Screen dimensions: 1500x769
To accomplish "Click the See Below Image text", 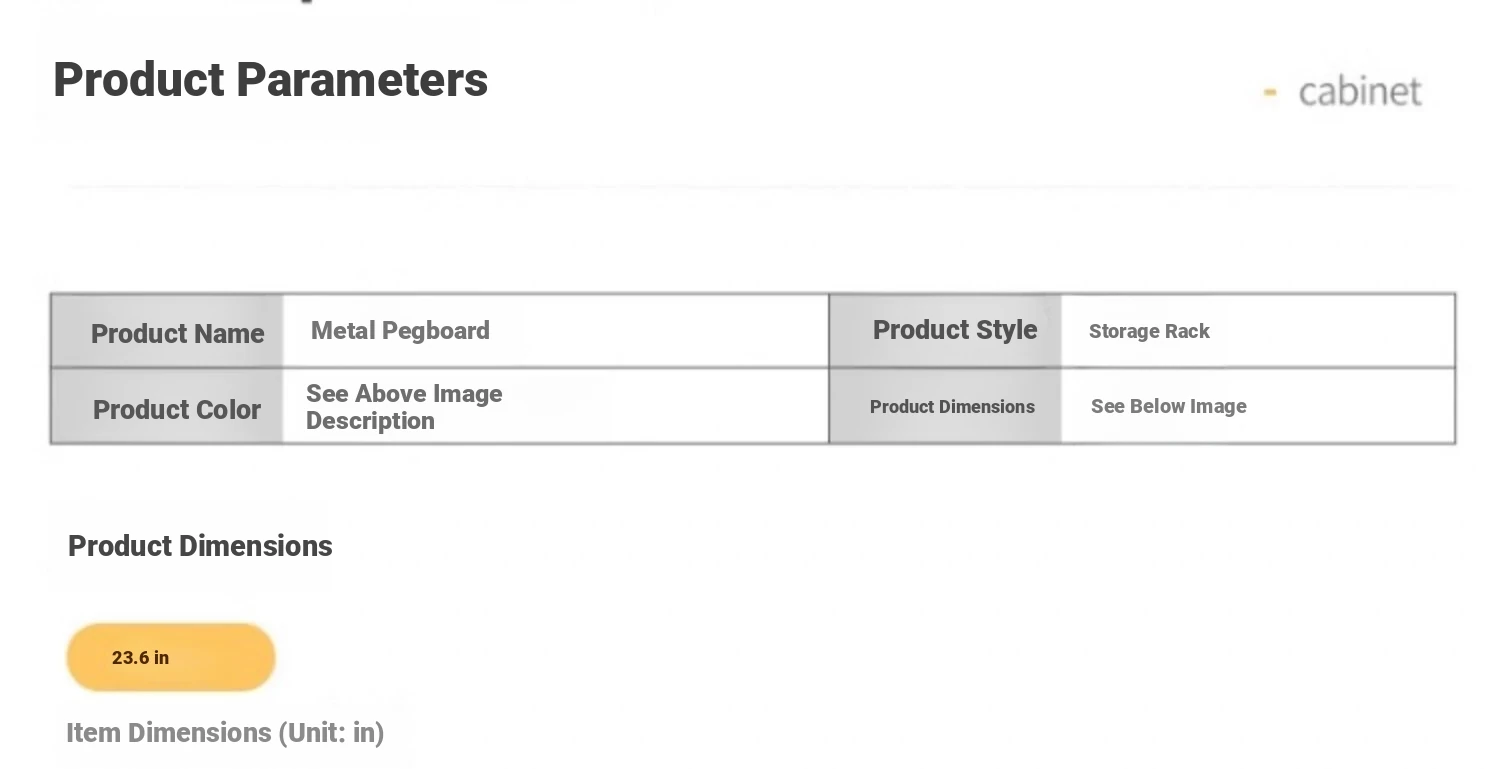I will 1168,406.
